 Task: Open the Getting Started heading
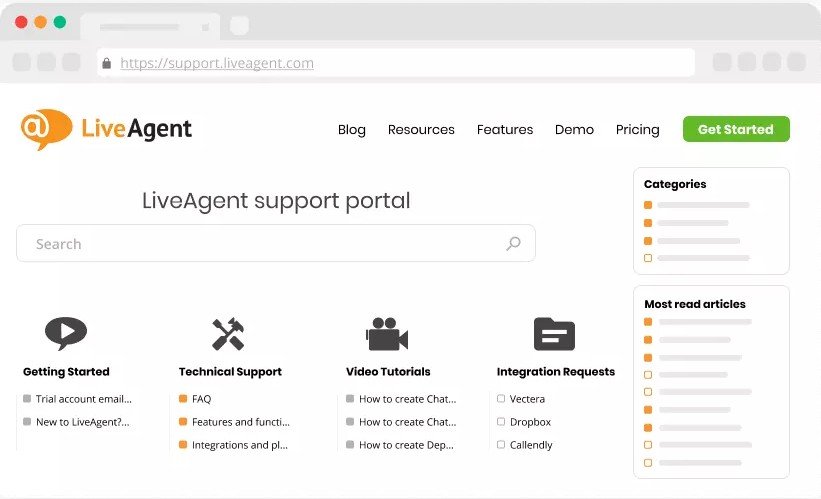pyautogui.click(x=66, y=372)
